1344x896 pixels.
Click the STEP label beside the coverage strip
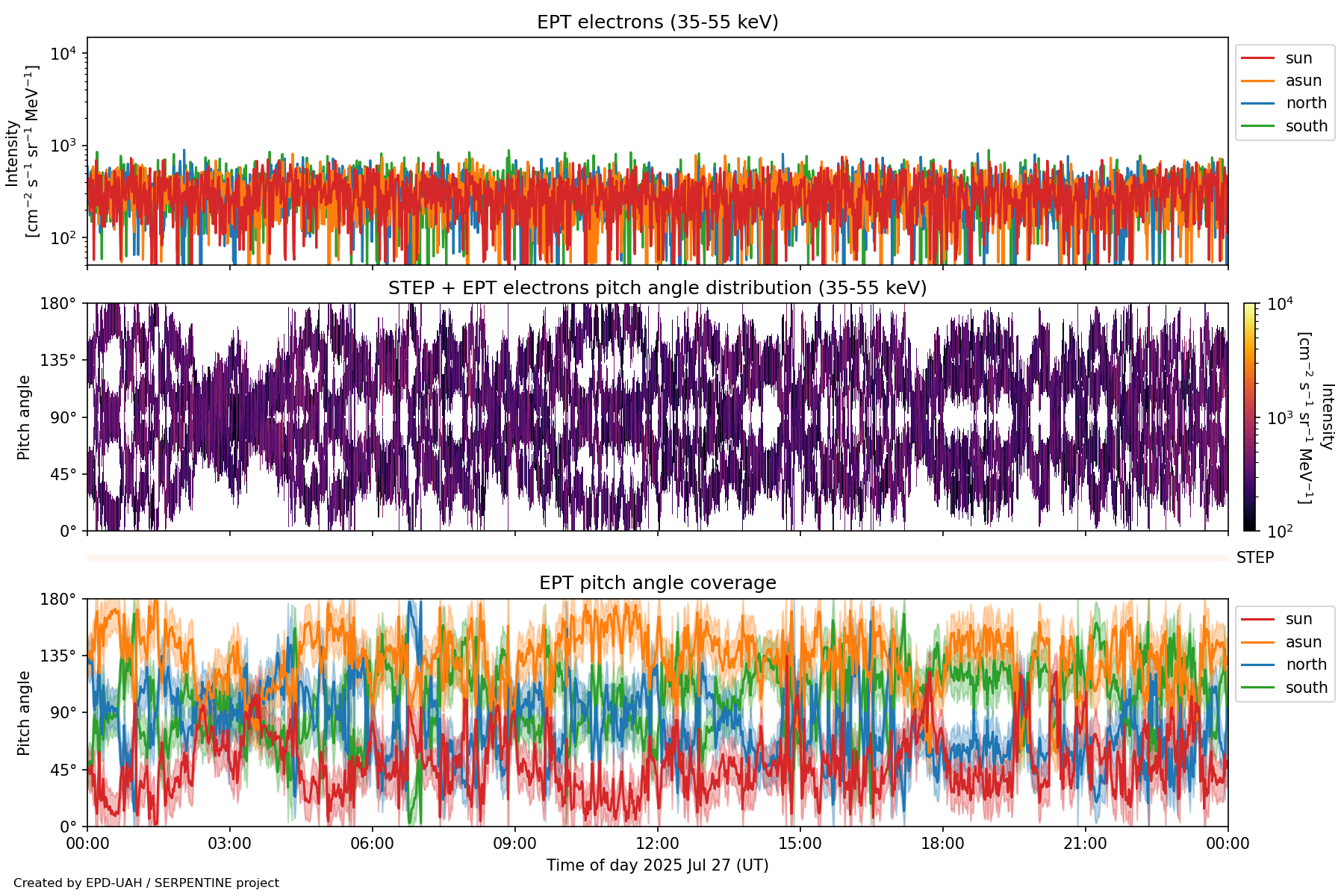coord(1254,558)
